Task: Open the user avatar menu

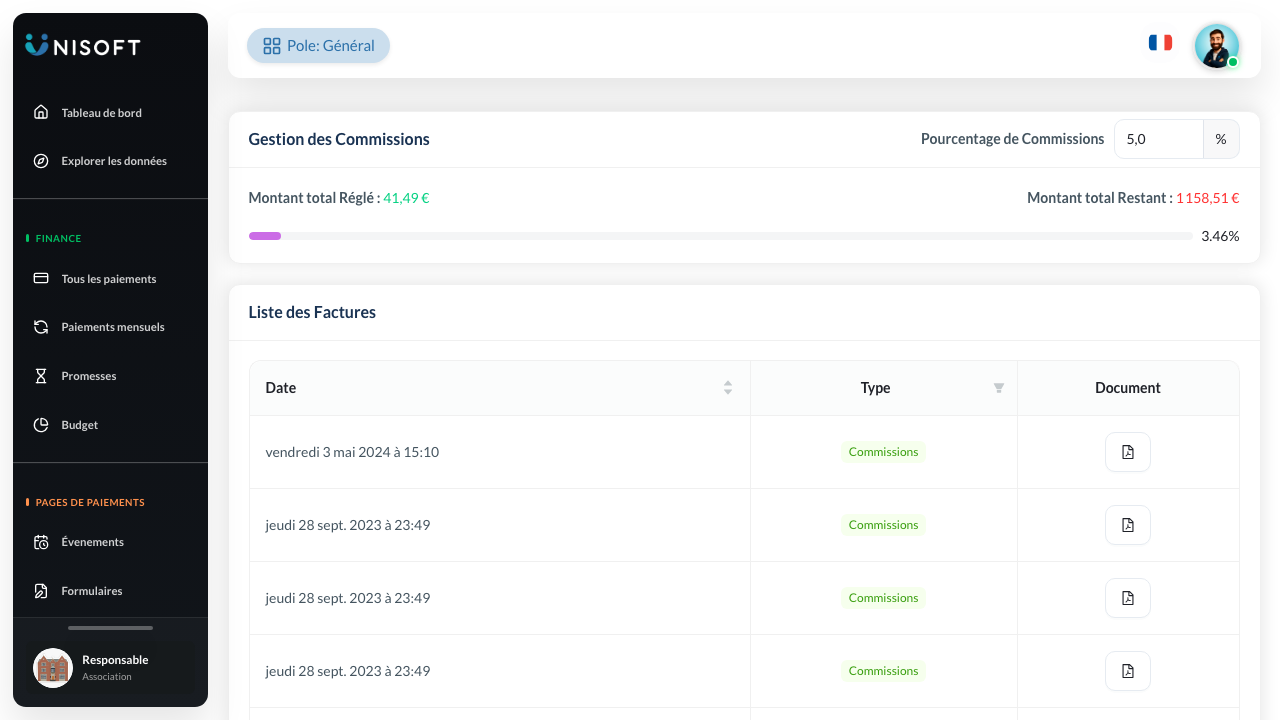Action: (1217, 46)
